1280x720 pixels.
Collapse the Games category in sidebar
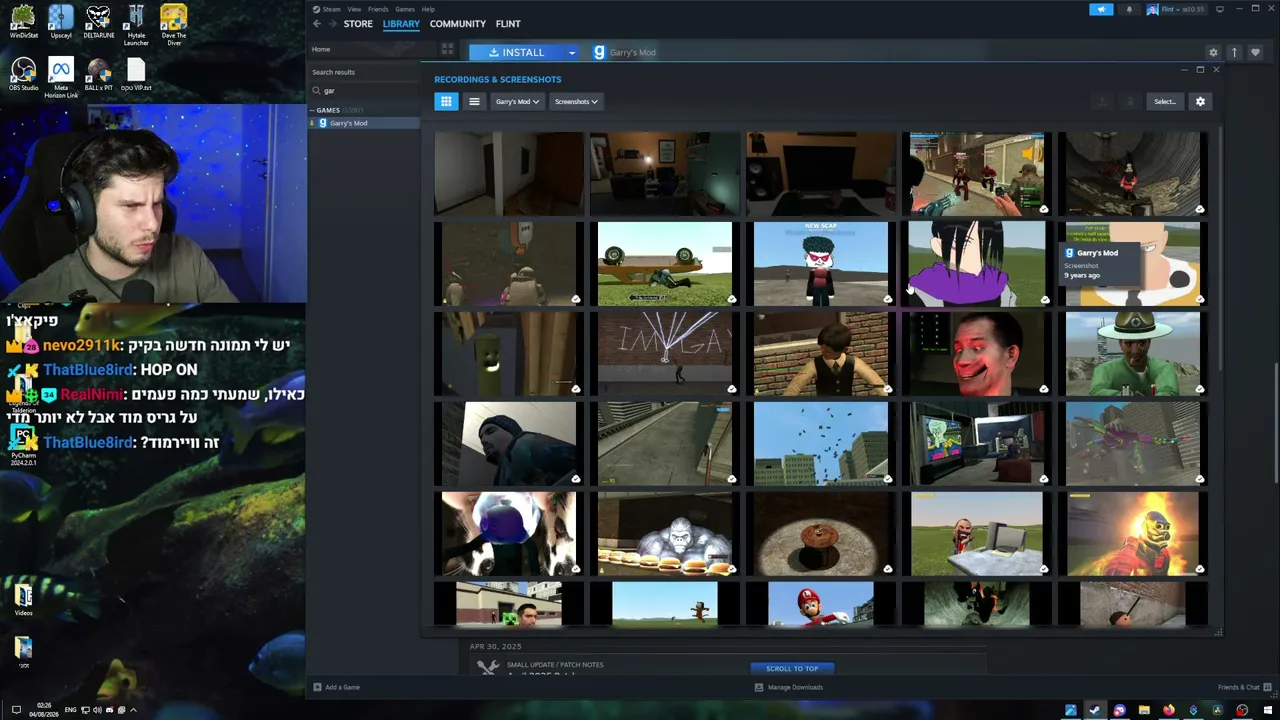328,110
